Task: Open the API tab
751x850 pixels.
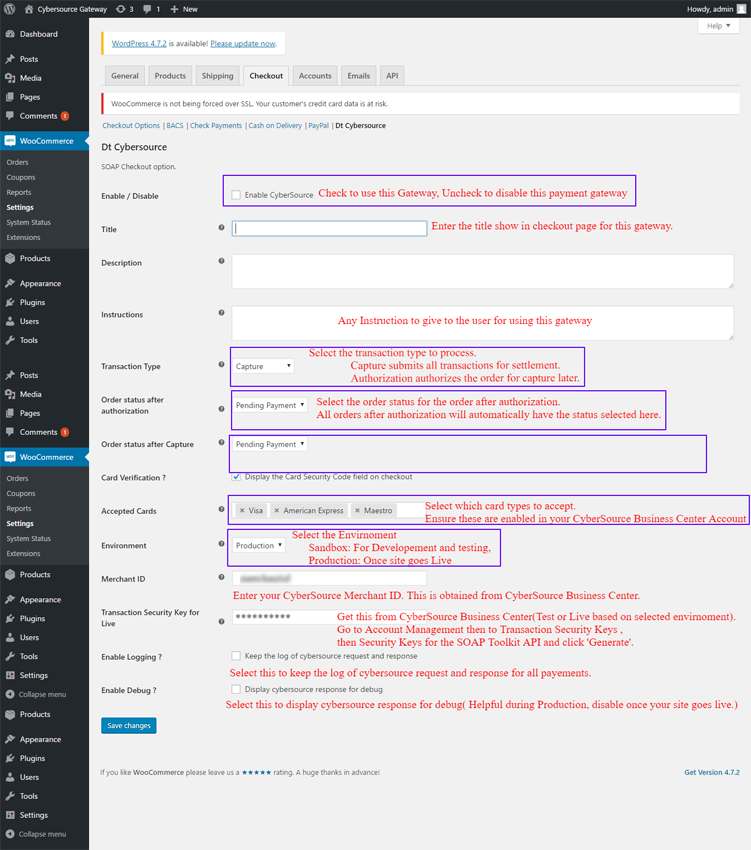Action: point(392,76)
